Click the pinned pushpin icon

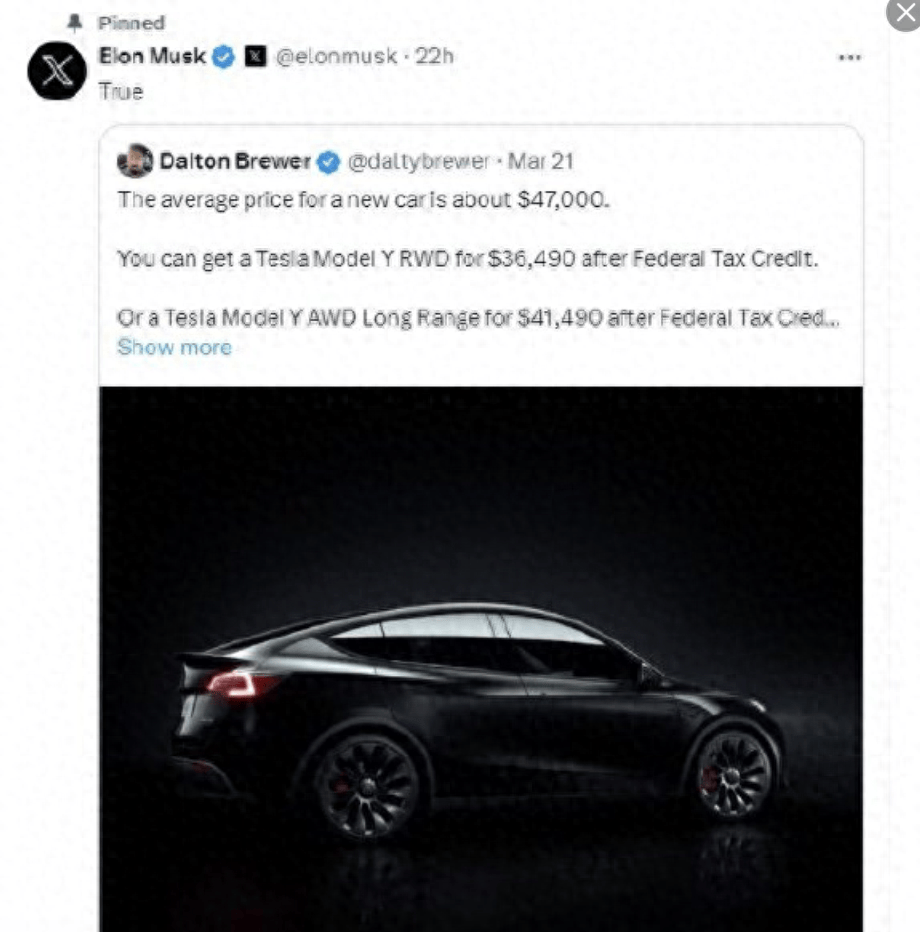click(75, 23)
